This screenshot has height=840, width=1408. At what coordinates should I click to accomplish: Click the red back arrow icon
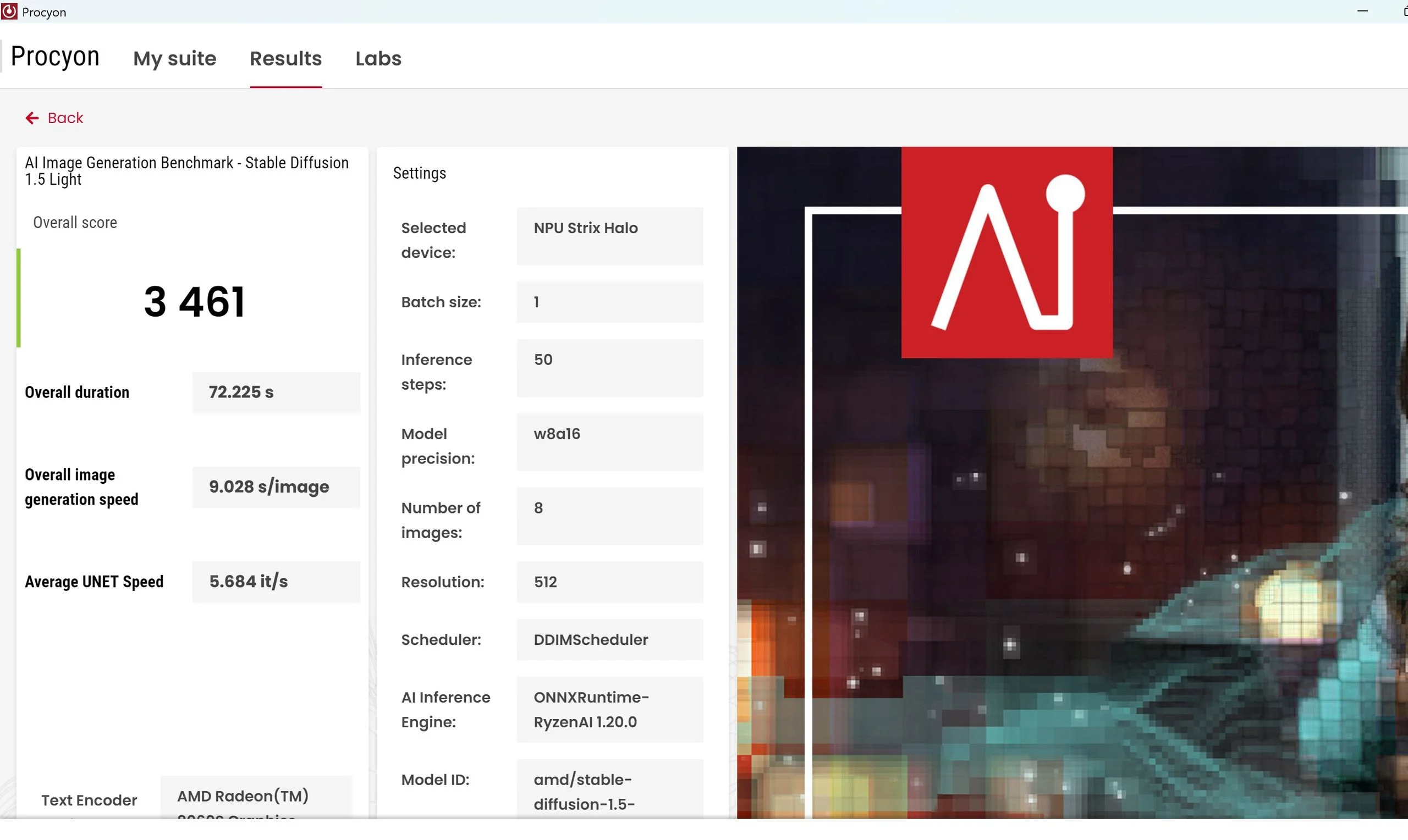pyautogui.click(x=32, y=118)
